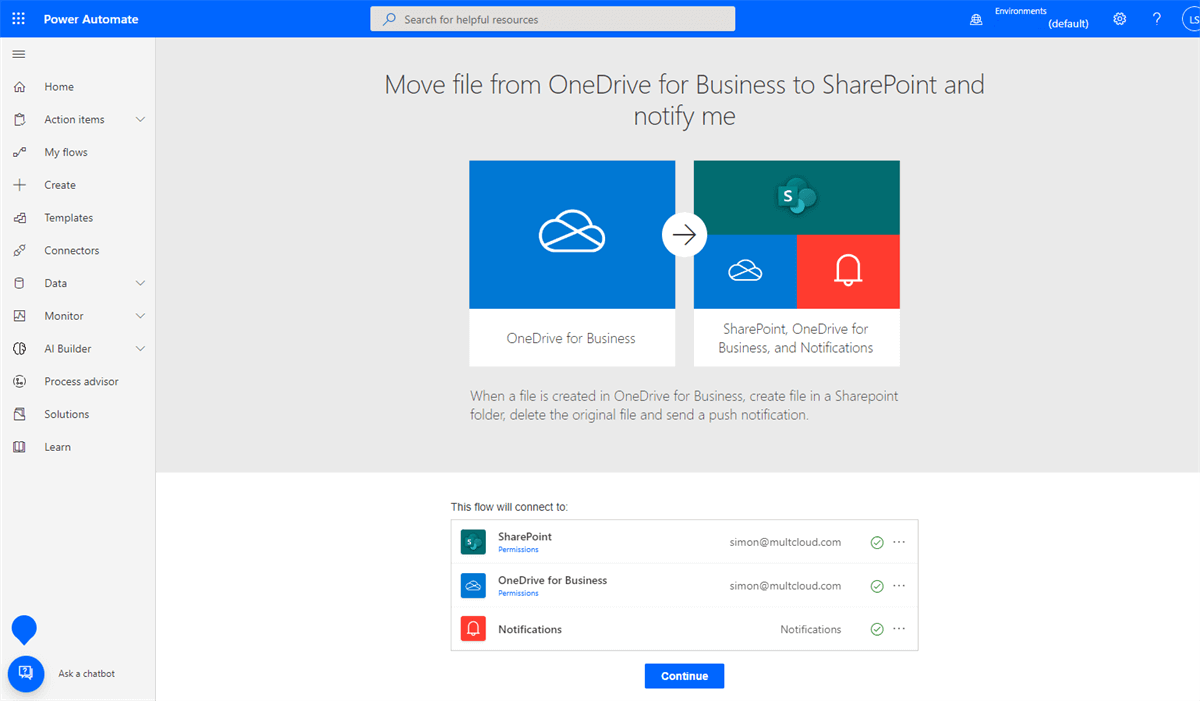
Task: Go to Home in sidebar
Action: tap(59, 87)
